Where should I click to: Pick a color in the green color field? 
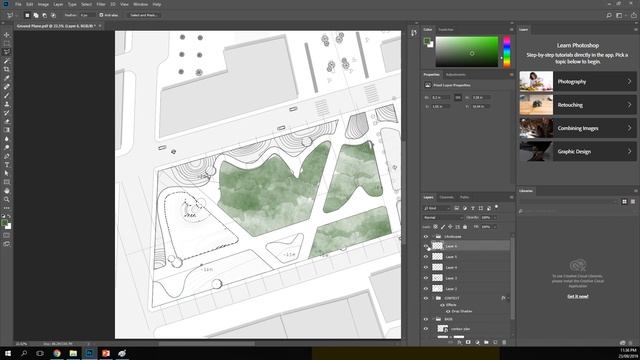click(467, 51)
